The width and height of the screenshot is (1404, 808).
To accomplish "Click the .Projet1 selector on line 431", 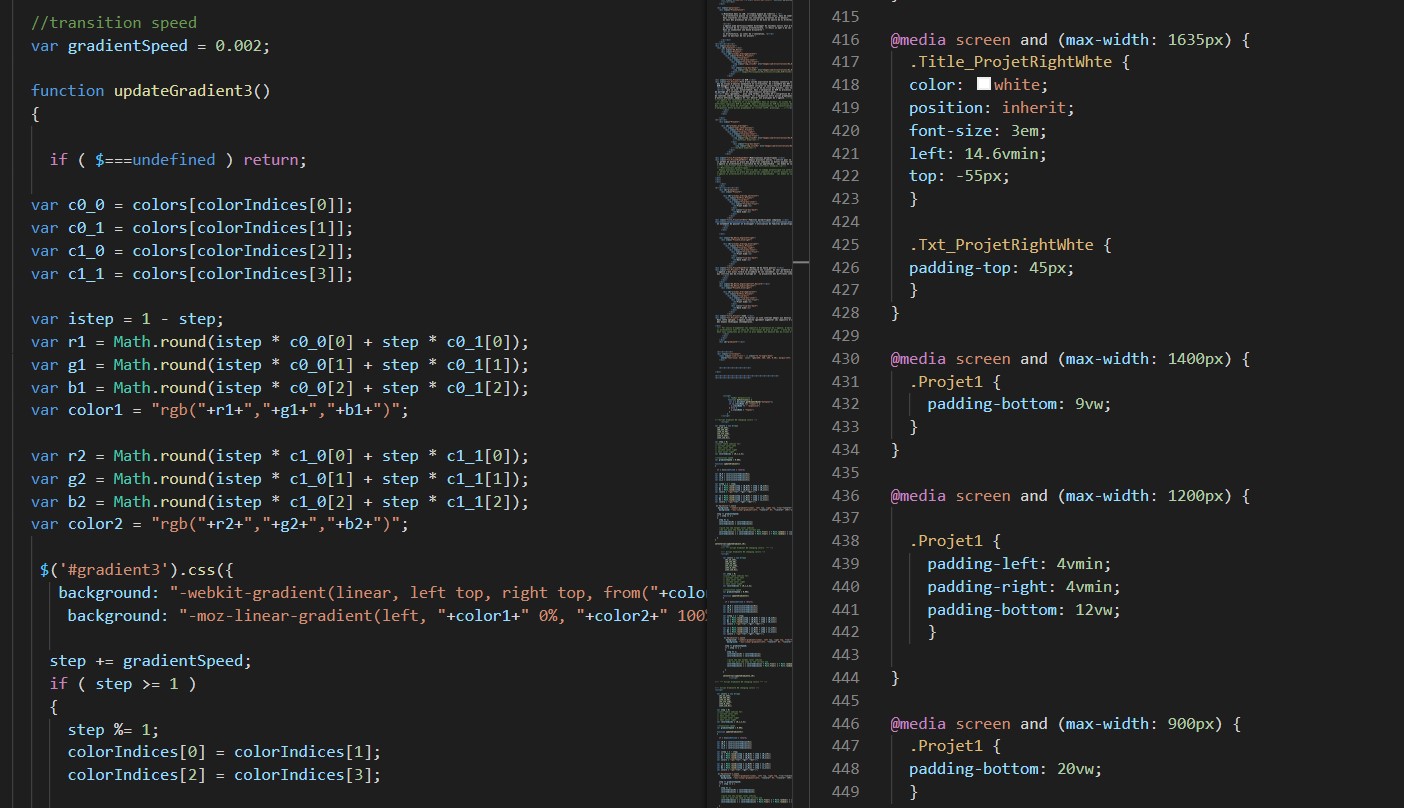I will pos(946,382).
